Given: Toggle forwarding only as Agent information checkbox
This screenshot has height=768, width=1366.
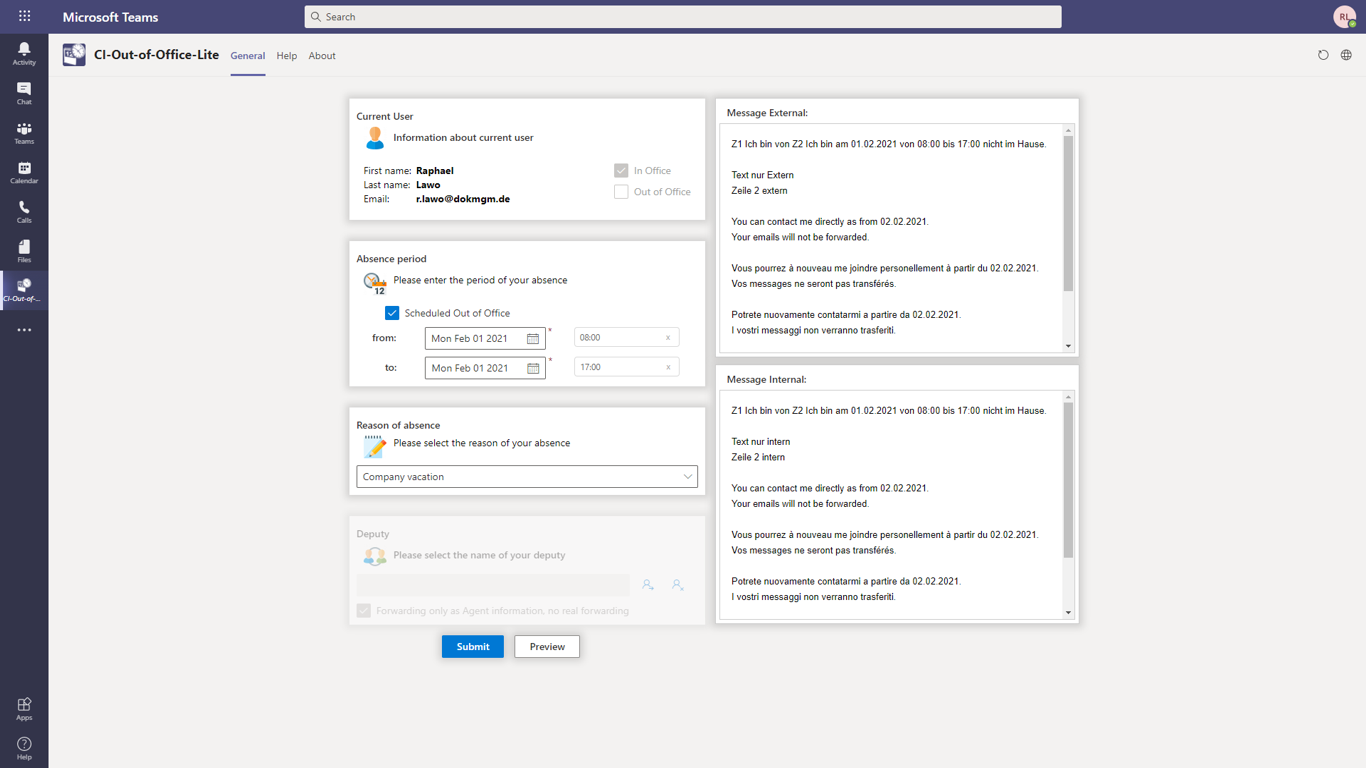Looking at the screenshot, I should [x=364, y=611].
